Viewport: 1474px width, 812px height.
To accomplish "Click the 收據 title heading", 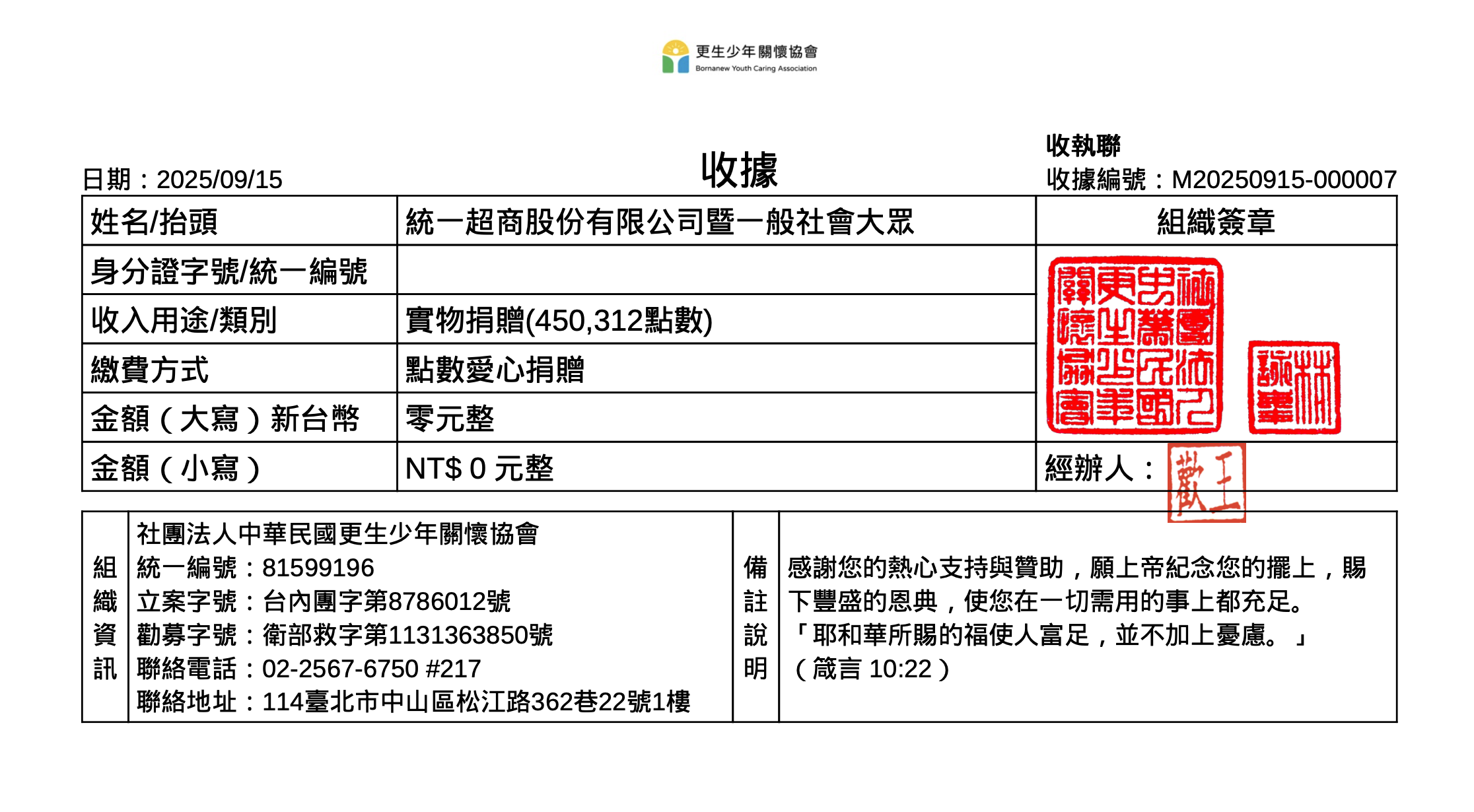I will pos(739,170).
